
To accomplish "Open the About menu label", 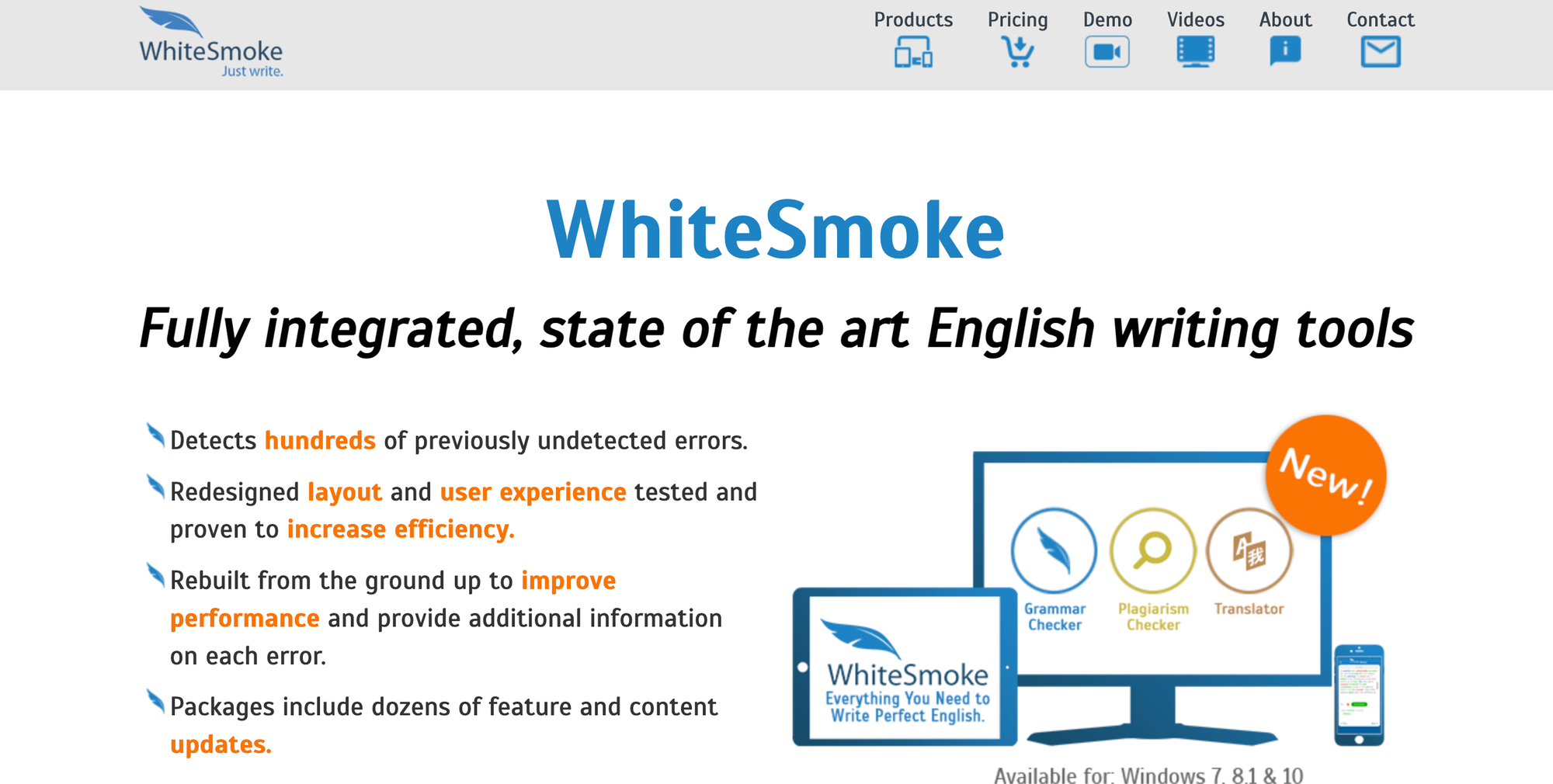I will [x=1285, y=19].
